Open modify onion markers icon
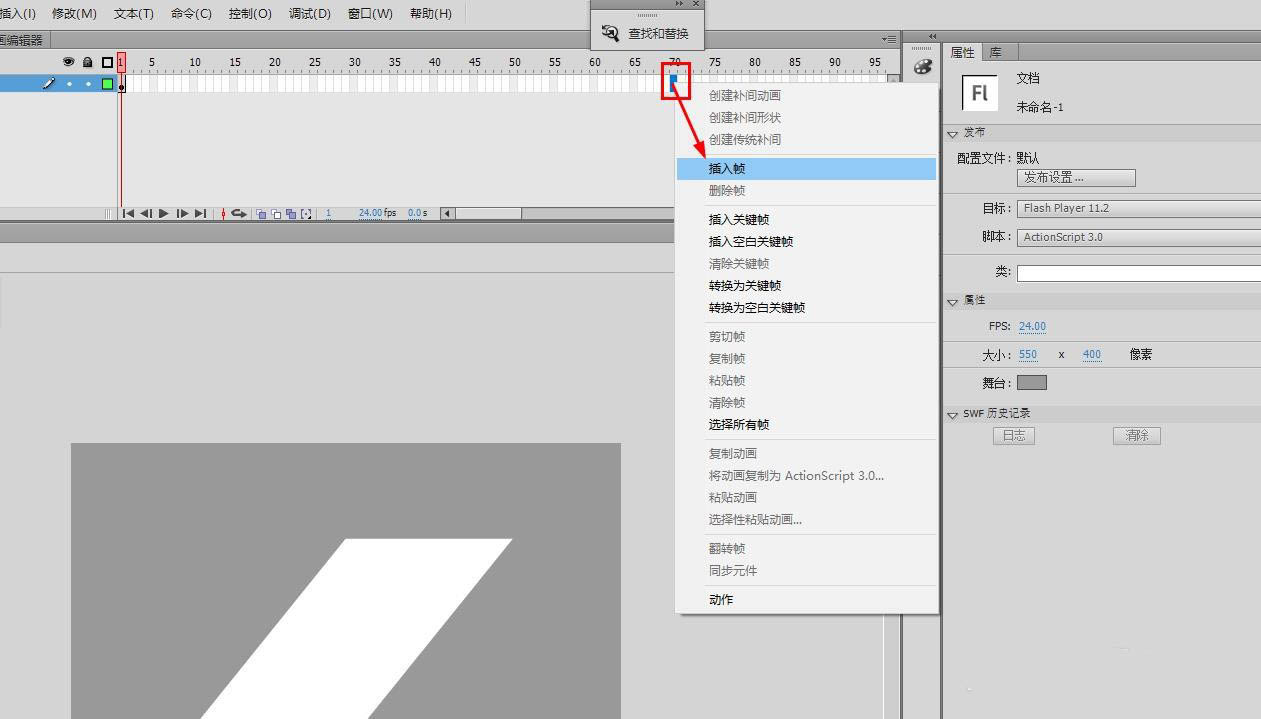The width and height of the screenshot is (1261, 719). (306, 214)
